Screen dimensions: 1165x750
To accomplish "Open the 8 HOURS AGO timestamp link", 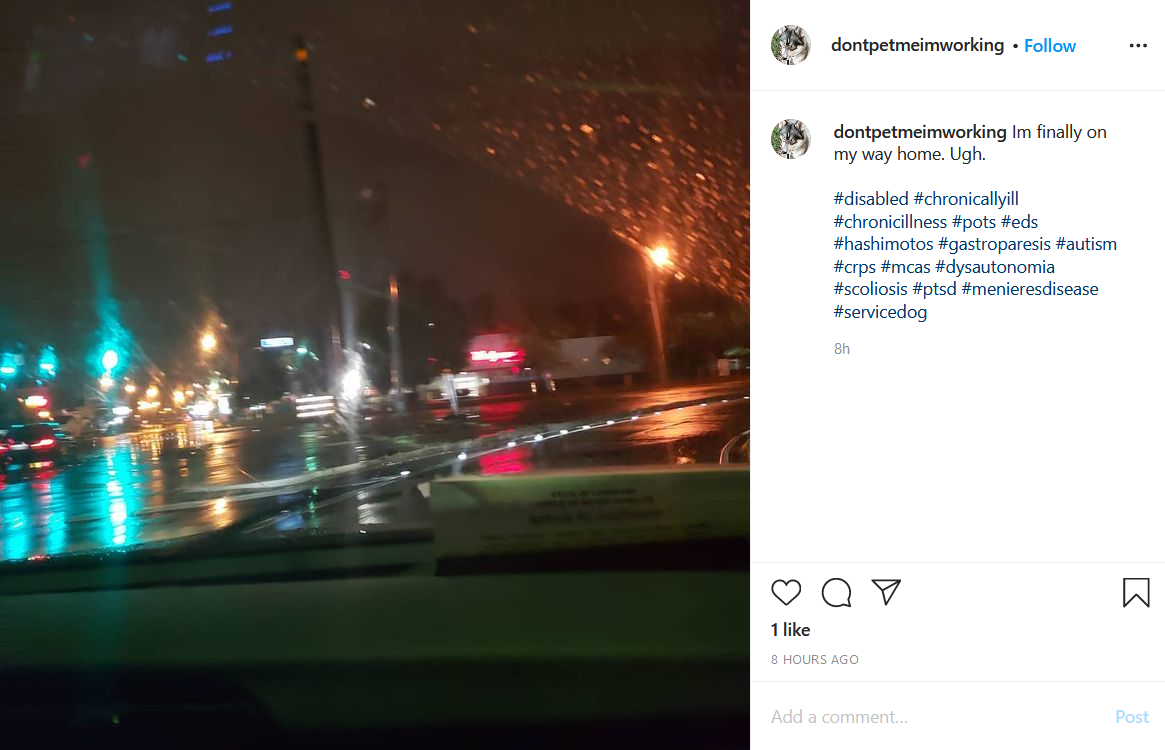I will [x=814, y=660].
